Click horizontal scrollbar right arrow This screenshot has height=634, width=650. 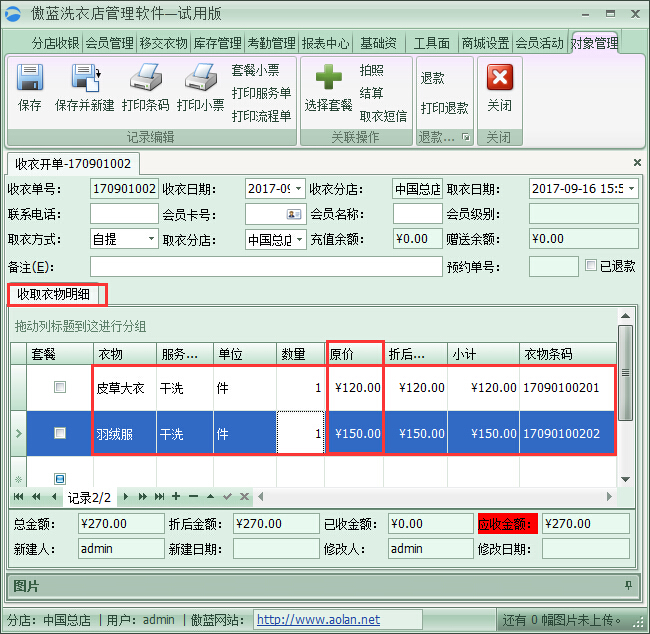pyautogui.click(x=609, y=496)
